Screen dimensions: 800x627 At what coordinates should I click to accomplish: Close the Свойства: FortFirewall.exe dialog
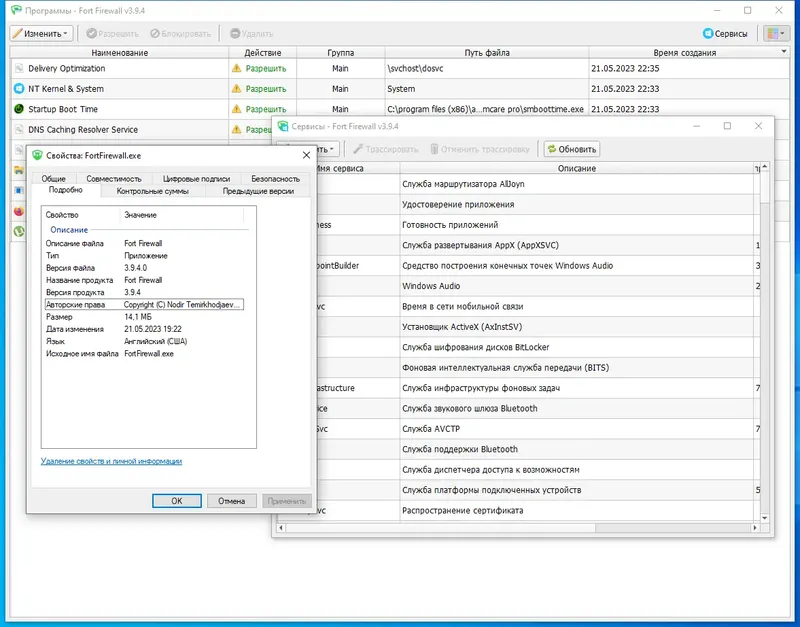306,155
